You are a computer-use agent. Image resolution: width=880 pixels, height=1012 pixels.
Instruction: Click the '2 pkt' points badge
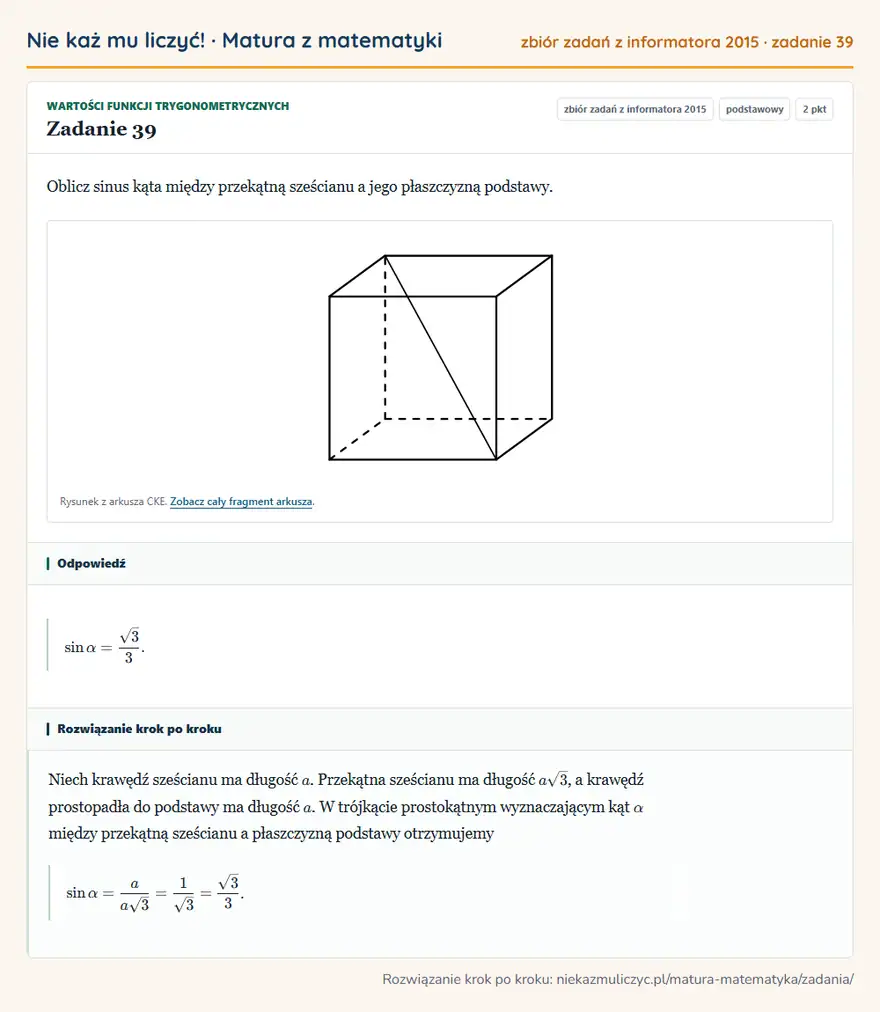click(814, 109)
